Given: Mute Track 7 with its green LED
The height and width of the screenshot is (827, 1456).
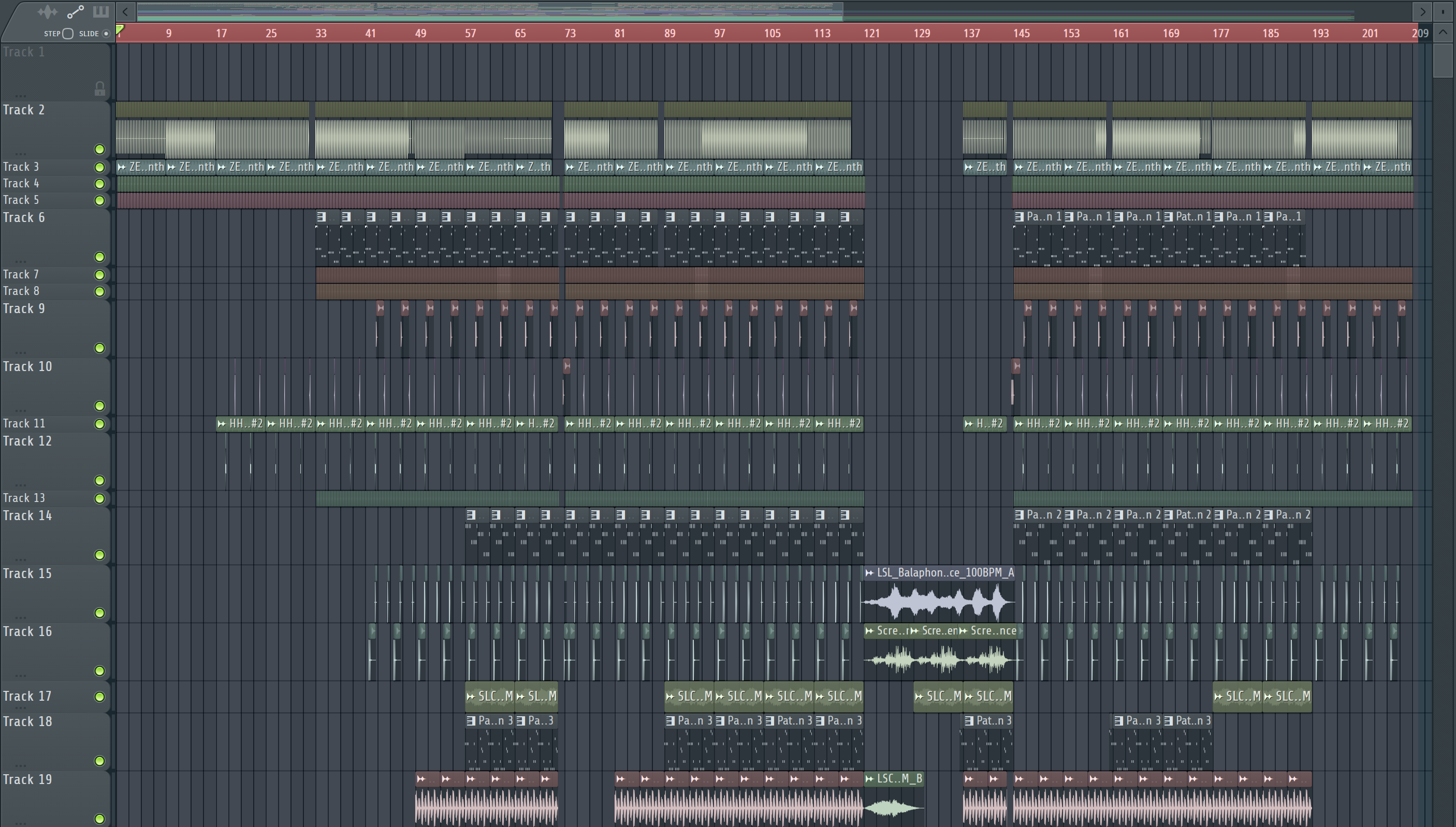Looking at the screenshot, I should tap(99, 275).
